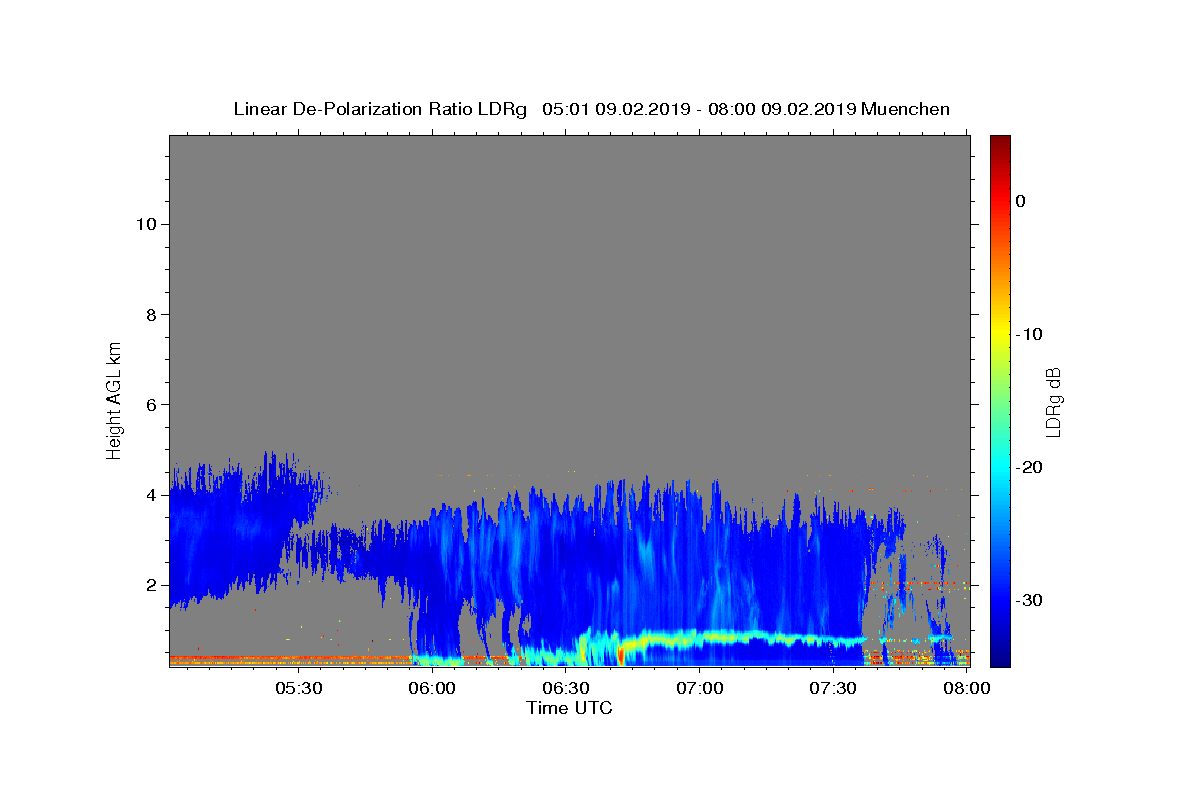Click the height tick label '10'

tap(145, 224)
